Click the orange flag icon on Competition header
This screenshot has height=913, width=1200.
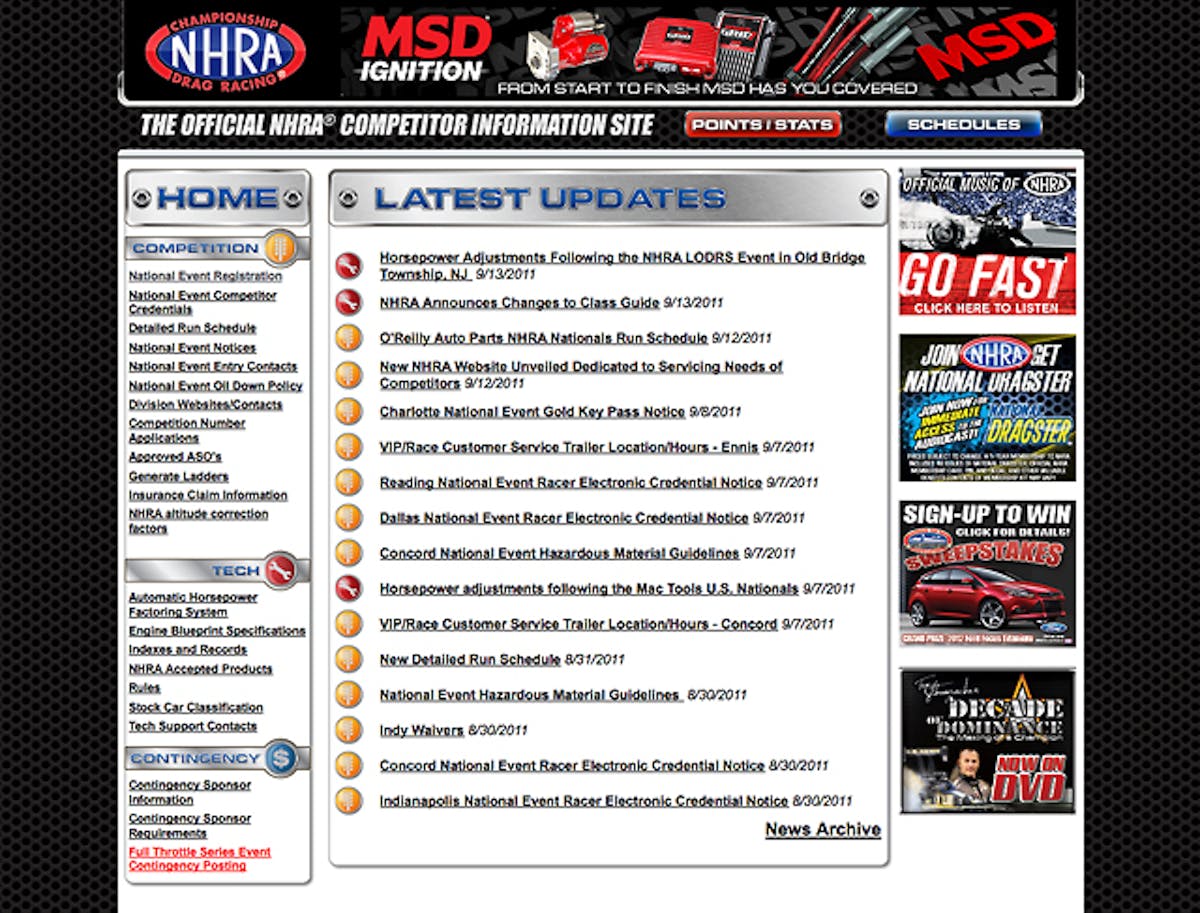pos(281,247)
